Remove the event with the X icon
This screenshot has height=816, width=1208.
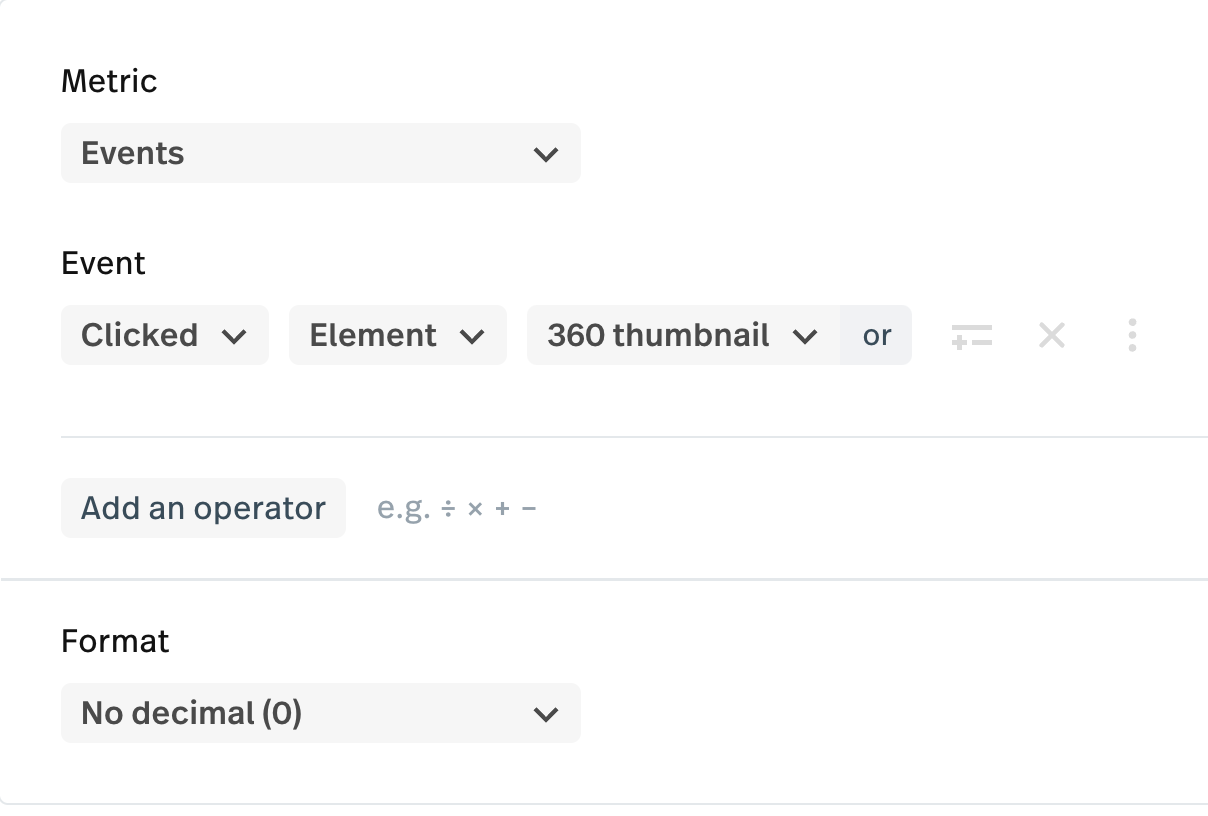pos(1051,335)
